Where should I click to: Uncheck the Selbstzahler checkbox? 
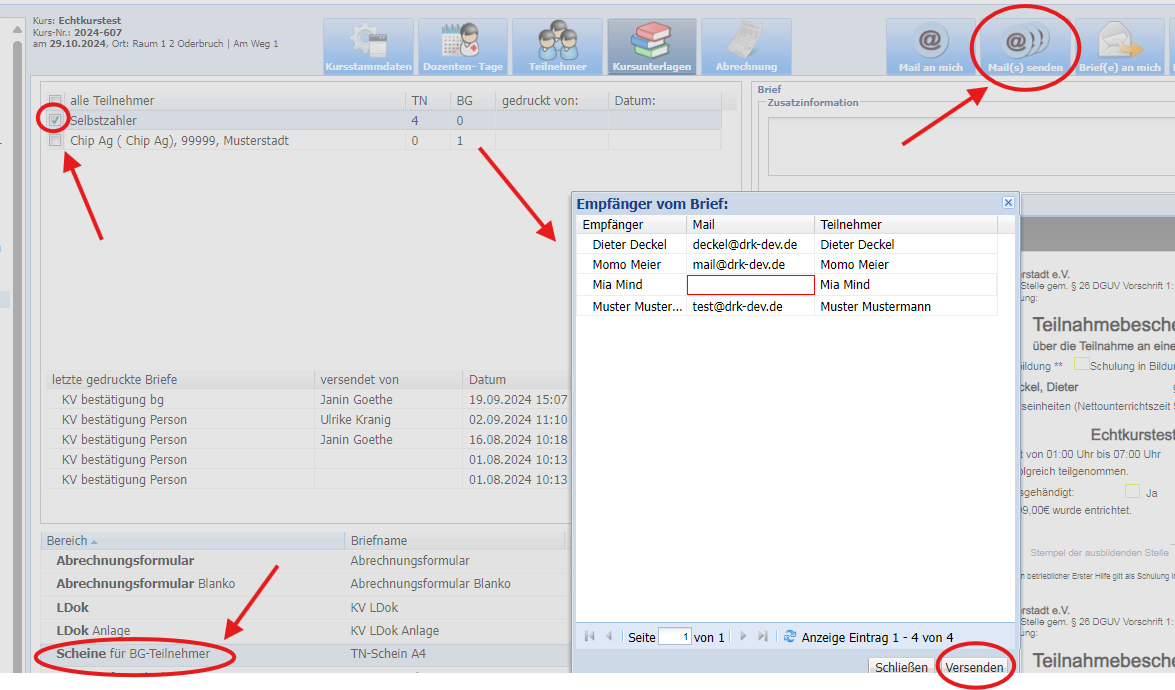(56, 121)
